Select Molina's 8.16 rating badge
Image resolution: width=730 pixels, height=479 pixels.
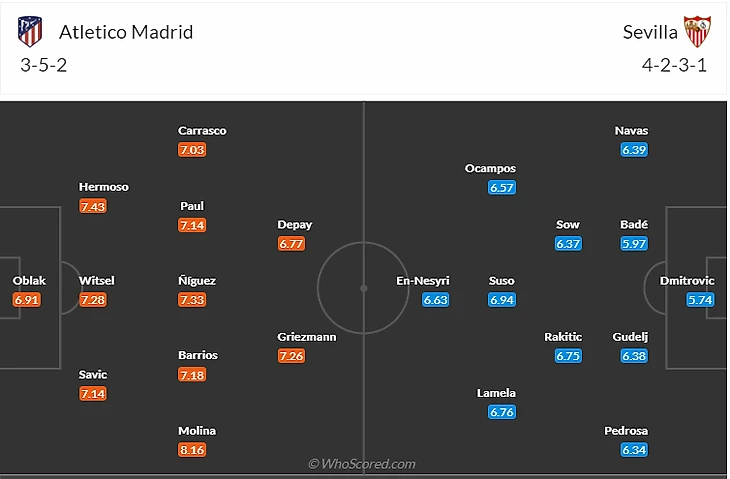coord(192,450)
